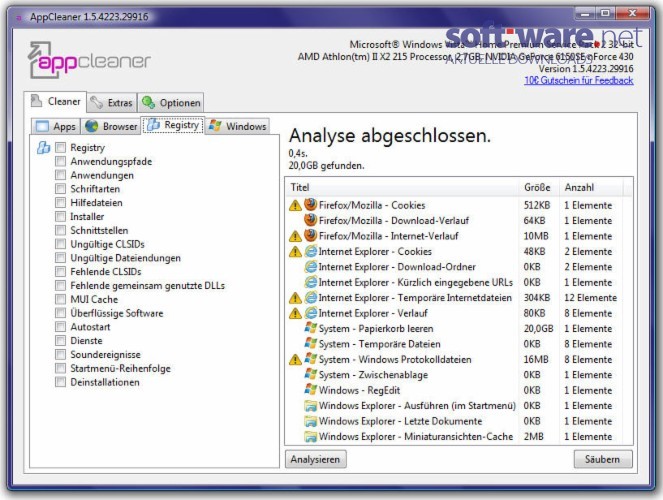Image resolution: width=663 pixels, height=500 pixels.
Task: Toggle the Installer checkbox
Action: 61,216
